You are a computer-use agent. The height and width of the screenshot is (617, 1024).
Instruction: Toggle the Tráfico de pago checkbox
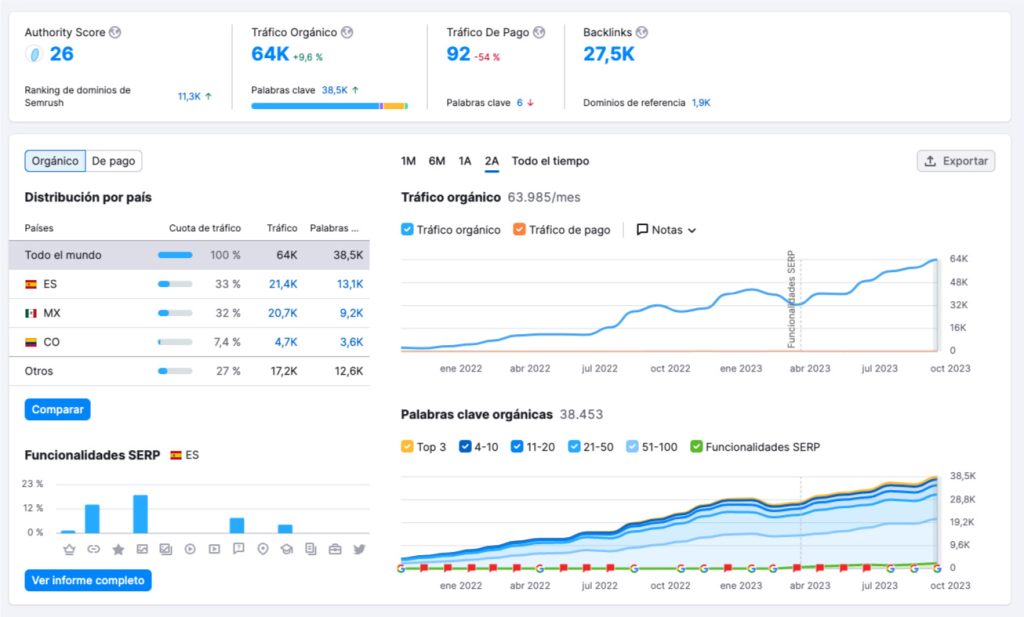tap(519, 230)
